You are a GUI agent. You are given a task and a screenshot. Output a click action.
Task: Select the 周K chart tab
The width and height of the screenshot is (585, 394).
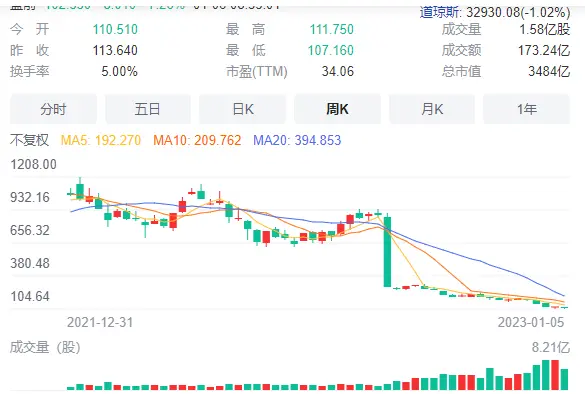(x=337, y=109)
